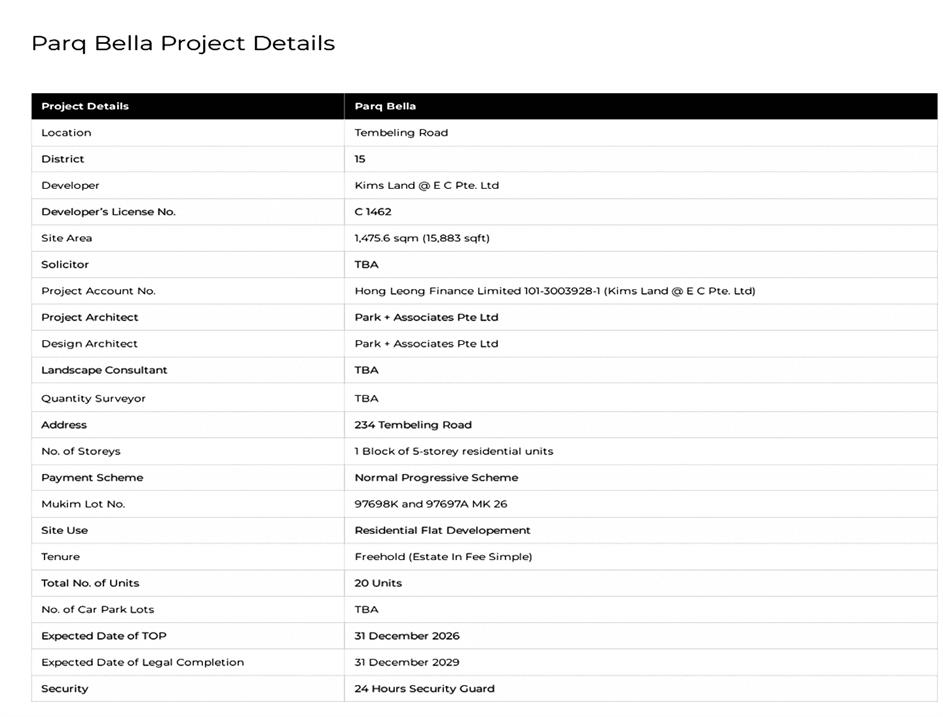Viewport: 943px width, 717px height.
Task: Select the Tembeling Road location value
Action: 401,132
